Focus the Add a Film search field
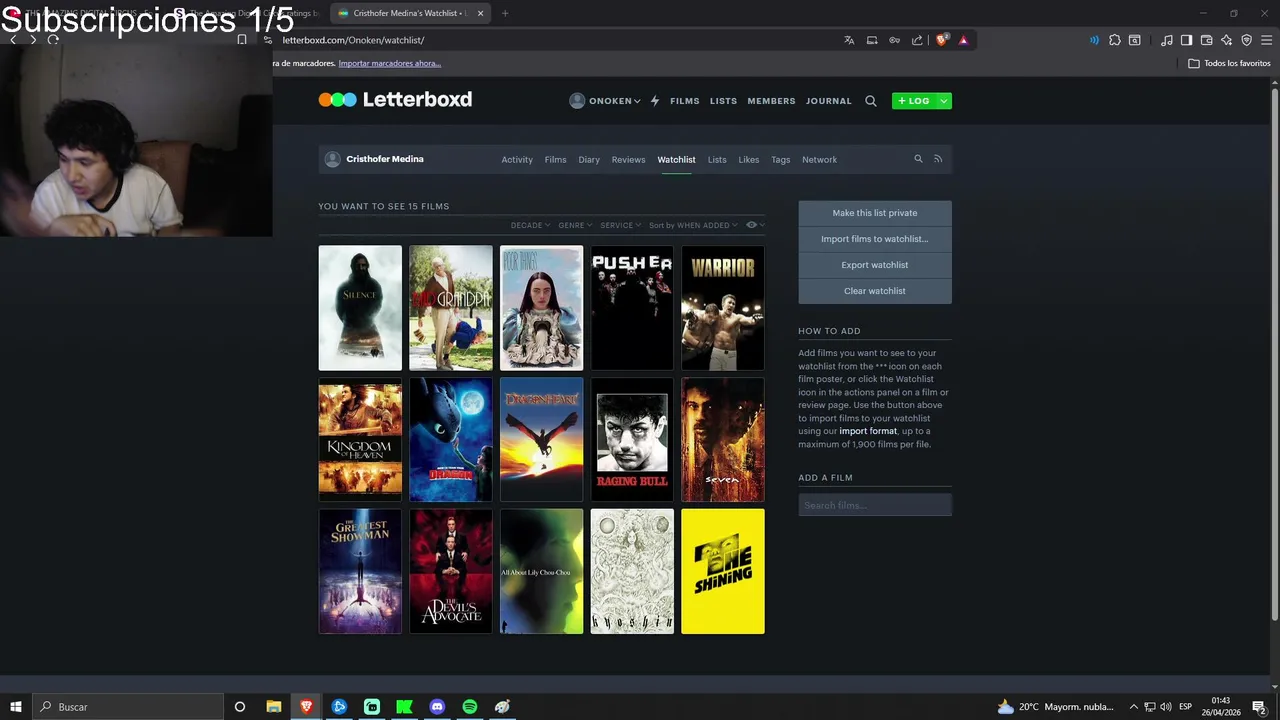 coord(875,505)
